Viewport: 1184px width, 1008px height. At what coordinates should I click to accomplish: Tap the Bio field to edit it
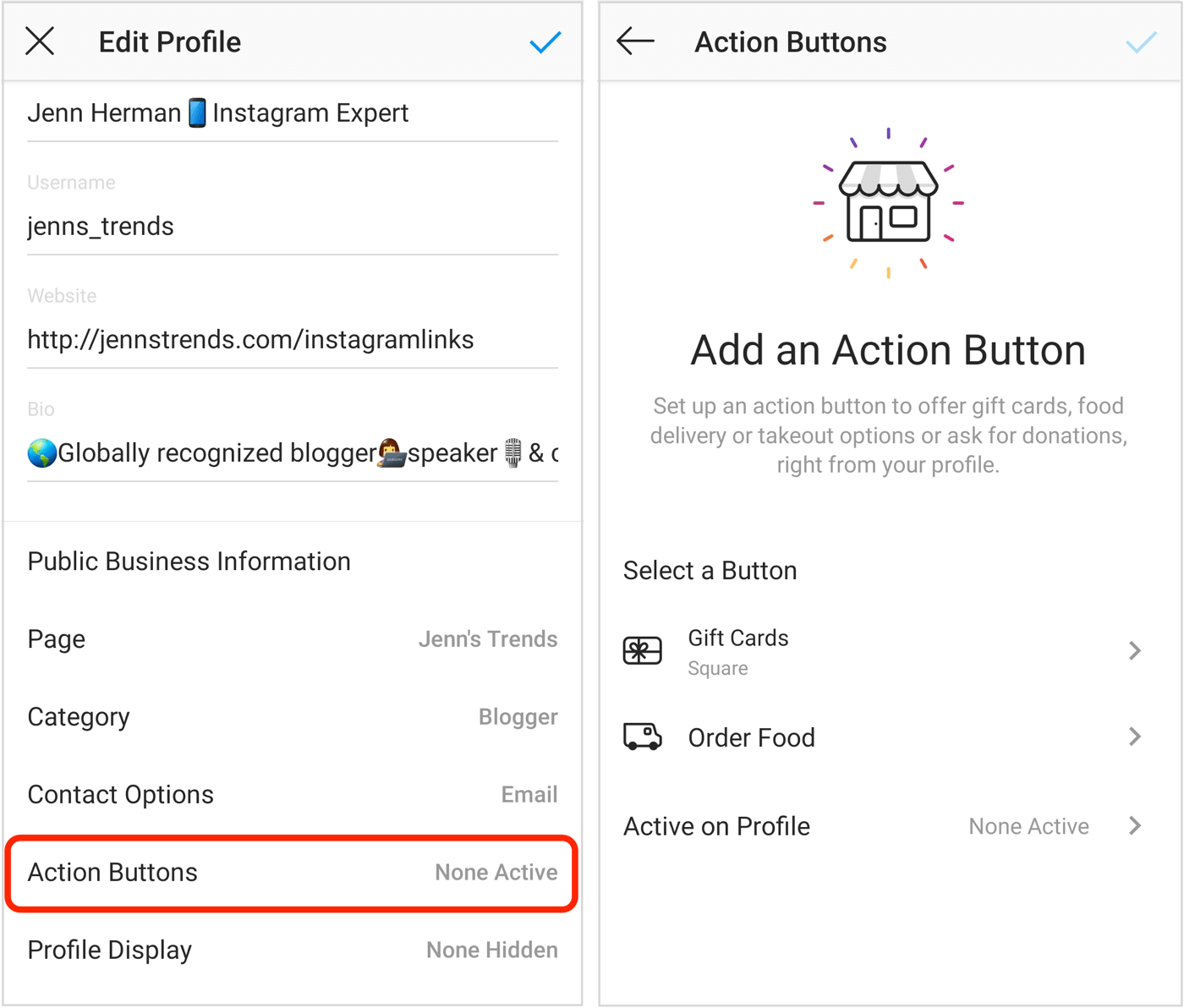[292, 452]
